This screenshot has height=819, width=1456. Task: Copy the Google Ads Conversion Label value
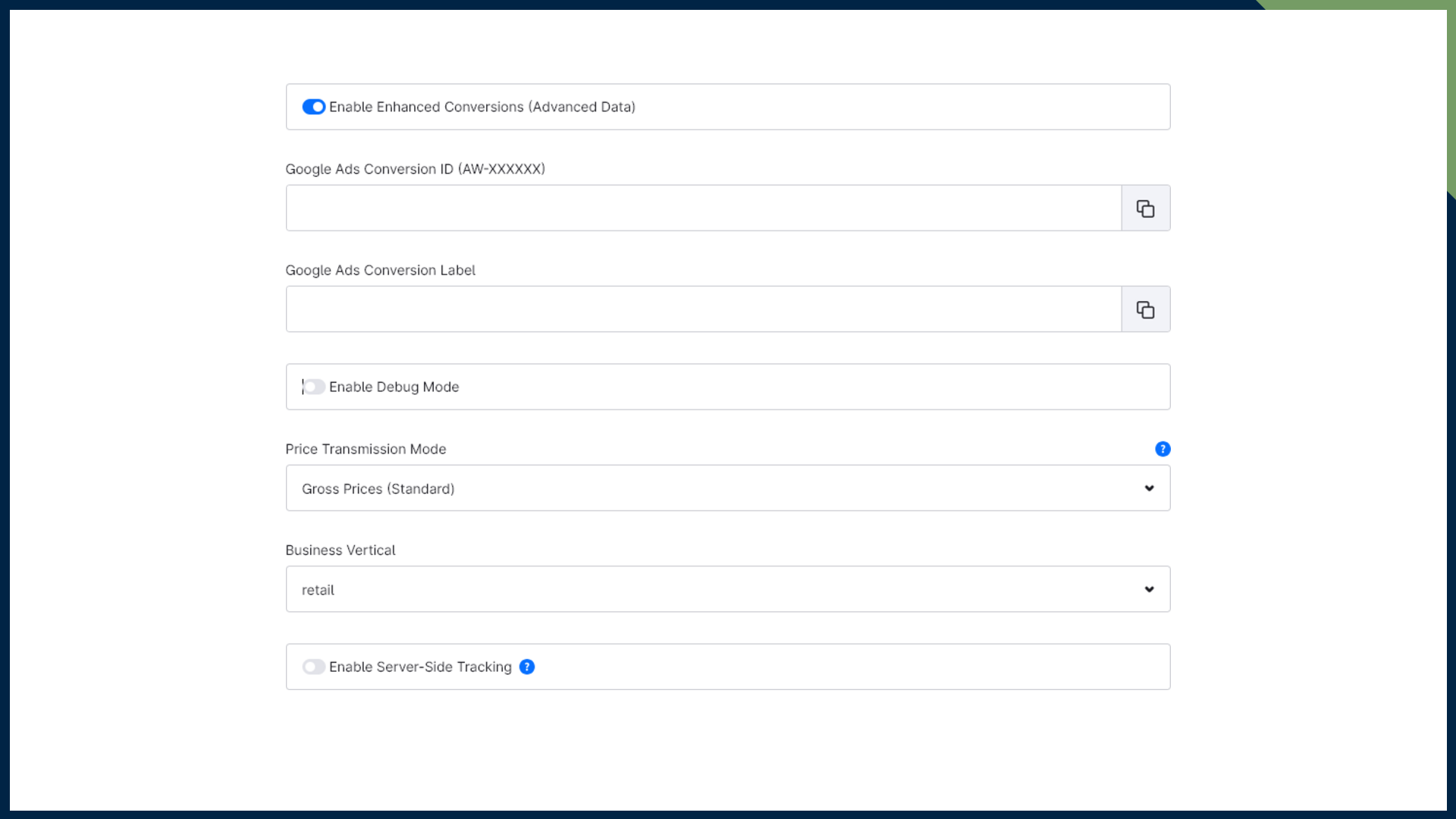1145,309
